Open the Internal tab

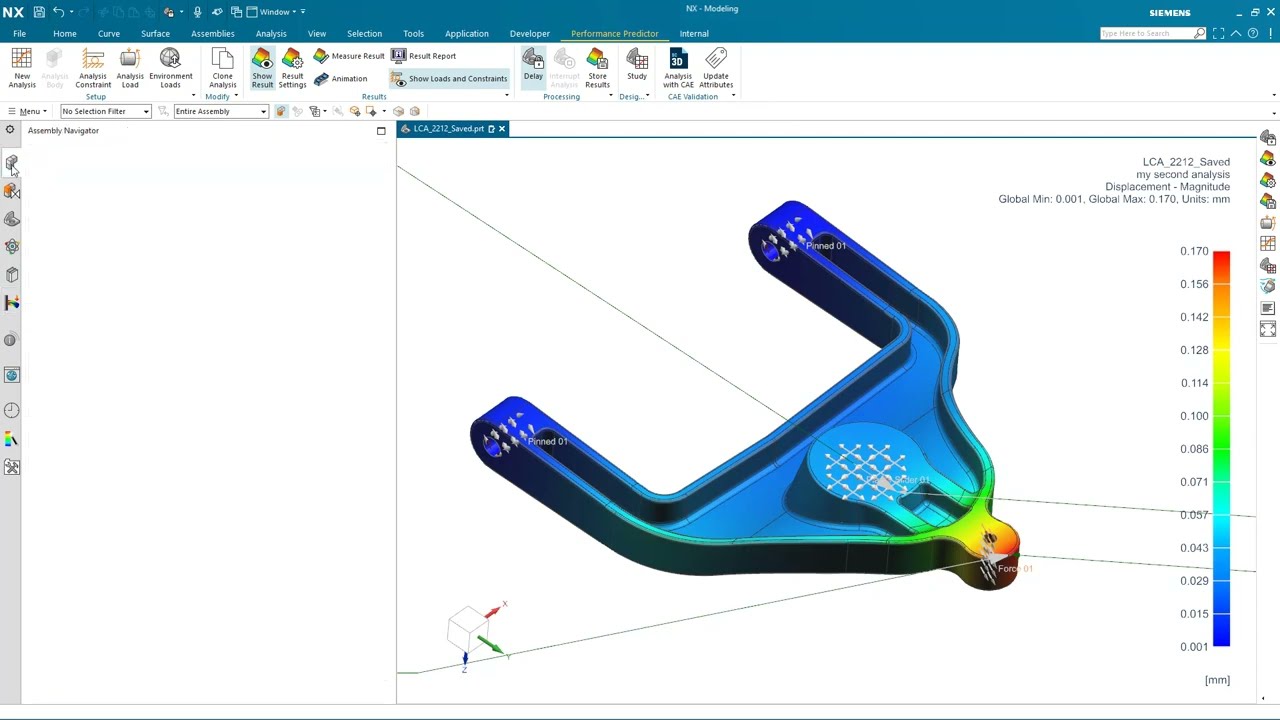click(x=694, y=33)
